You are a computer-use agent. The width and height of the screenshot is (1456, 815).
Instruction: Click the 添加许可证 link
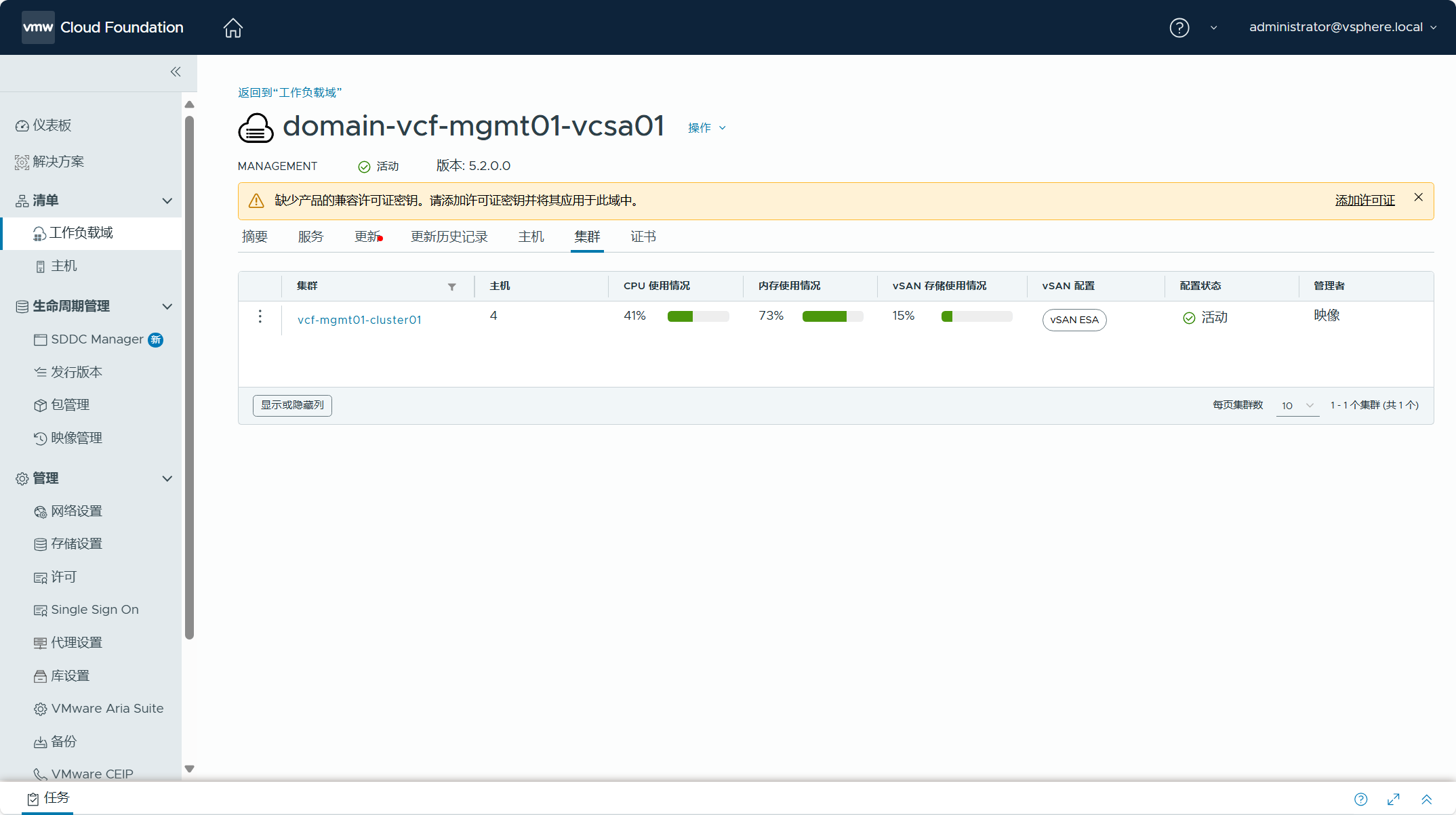pos(1364,201)
